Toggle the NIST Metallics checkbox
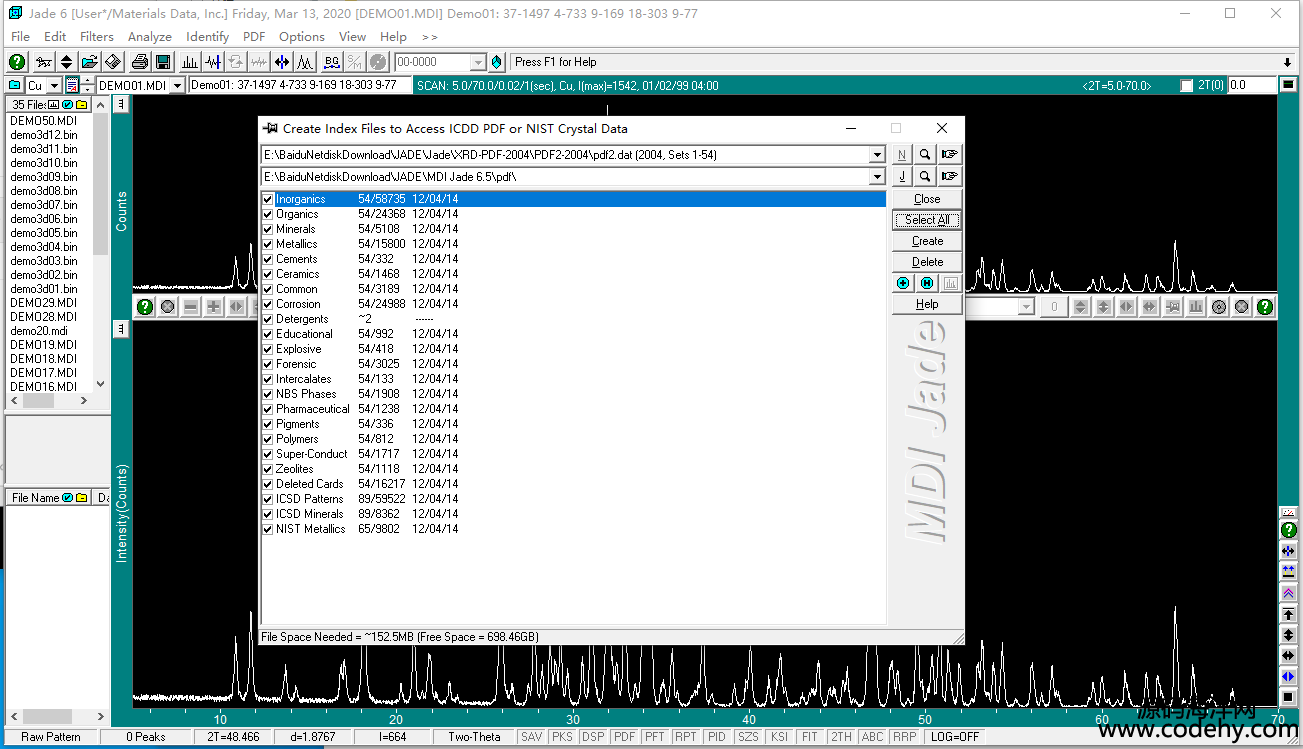 tap(268, 529)
